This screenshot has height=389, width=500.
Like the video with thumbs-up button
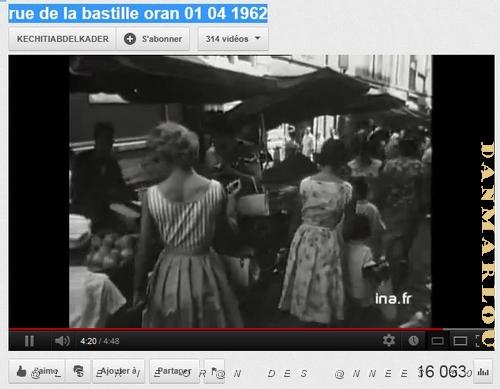tap(37, 371)
